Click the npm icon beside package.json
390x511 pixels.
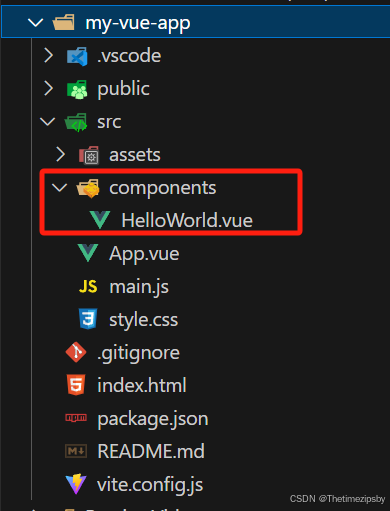76,417
